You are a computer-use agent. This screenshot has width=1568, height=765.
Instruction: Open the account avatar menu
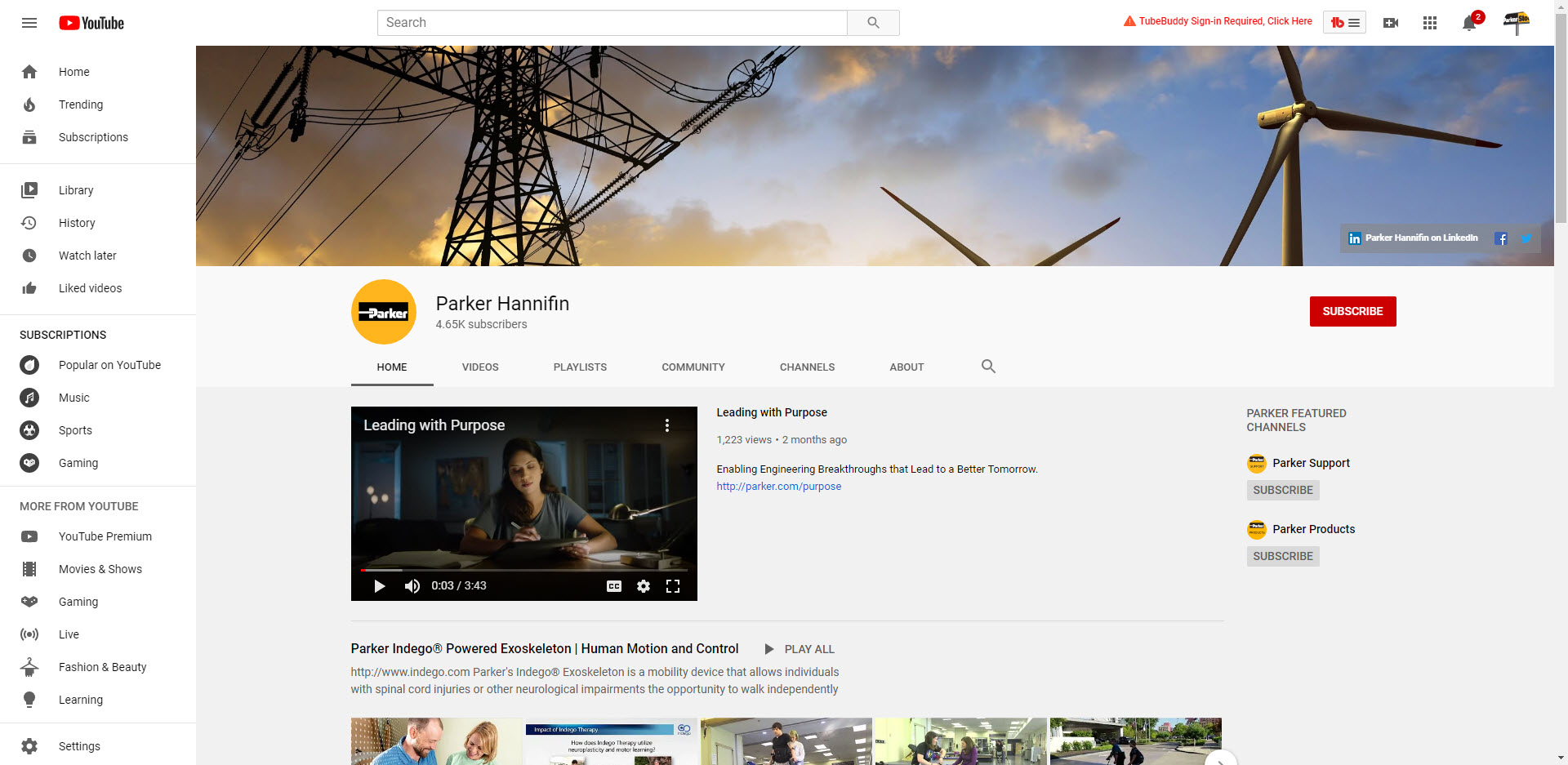tap(1517, 23)
